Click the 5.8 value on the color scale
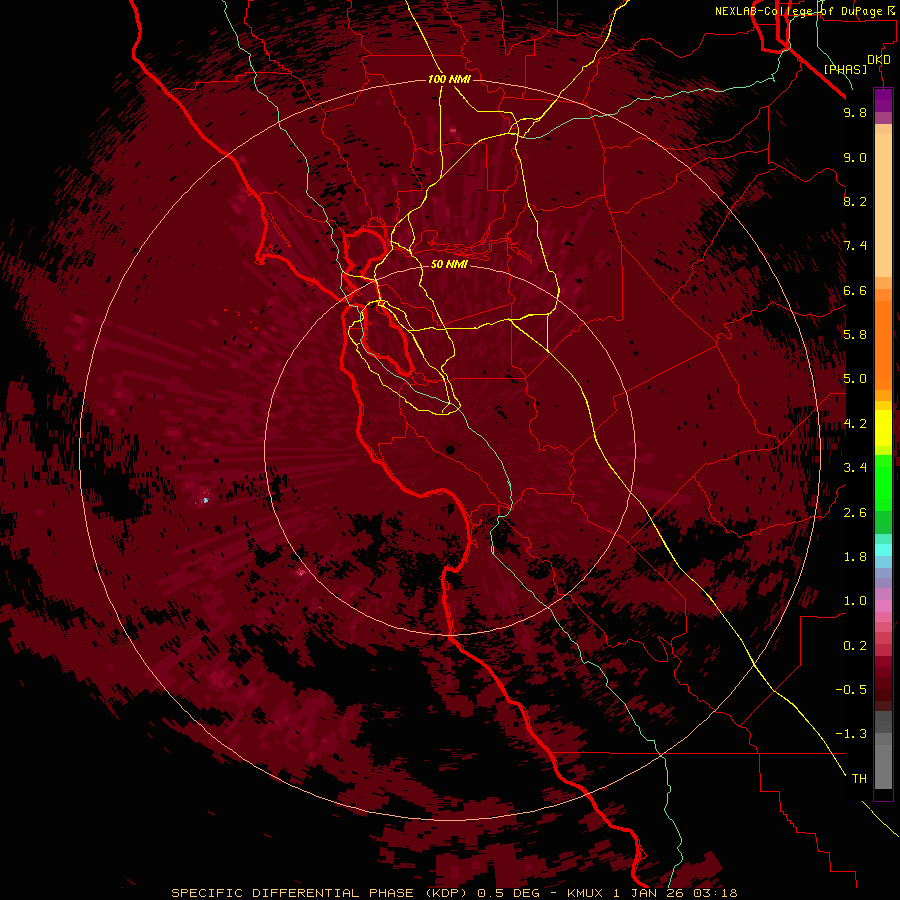The image size is (900, 900). (x=855, y=335)
